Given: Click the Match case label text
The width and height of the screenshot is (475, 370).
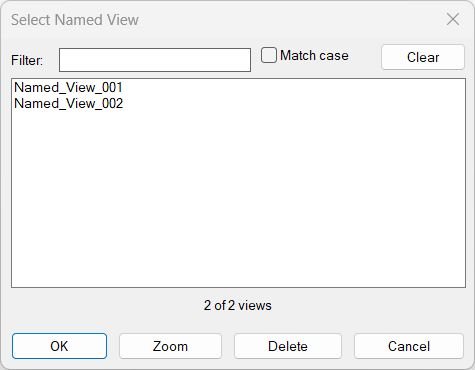Looking at the screenshot, I should pyautogui.click(x=314, y=55).
